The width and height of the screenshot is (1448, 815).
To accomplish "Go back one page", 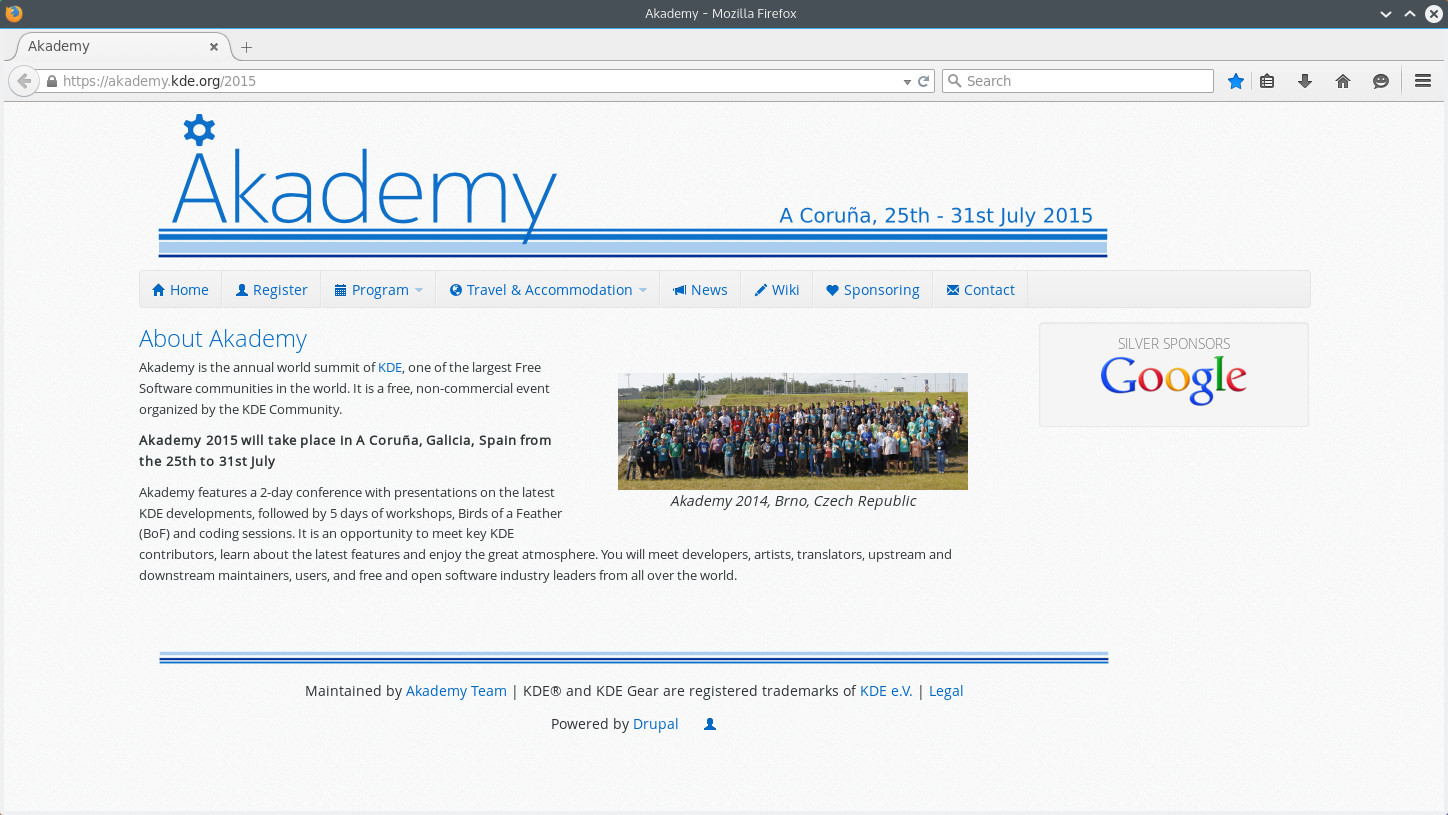I will point(24,81).
